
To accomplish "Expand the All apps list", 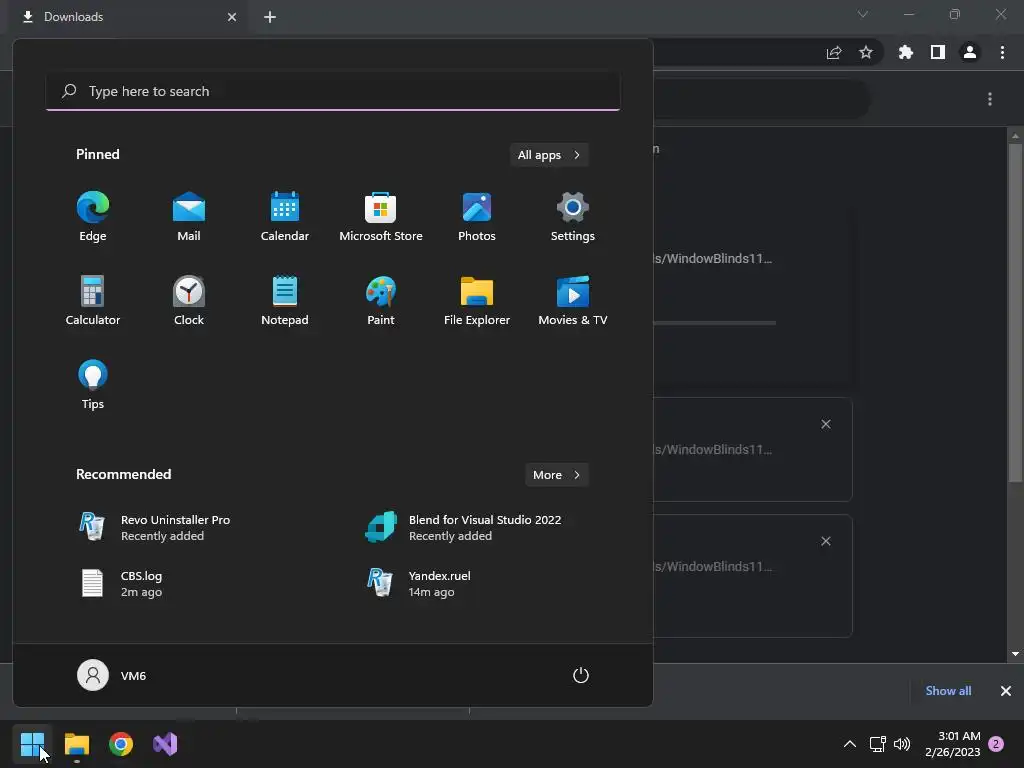I will click(549, 155).
